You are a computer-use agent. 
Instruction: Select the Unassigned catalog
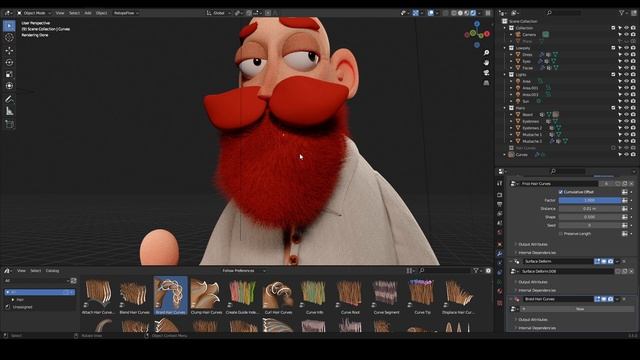pyautogui.click(x=22, y=307)
